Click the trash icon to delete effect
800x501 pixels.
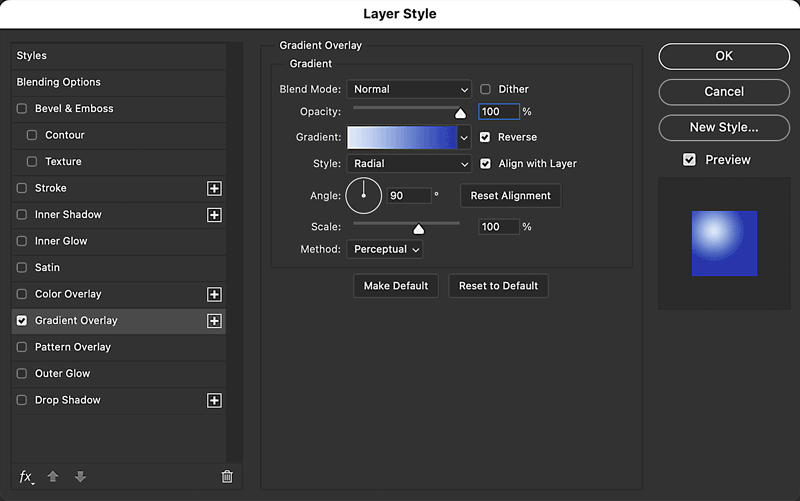pyautogui.click(x=227, y=477)
